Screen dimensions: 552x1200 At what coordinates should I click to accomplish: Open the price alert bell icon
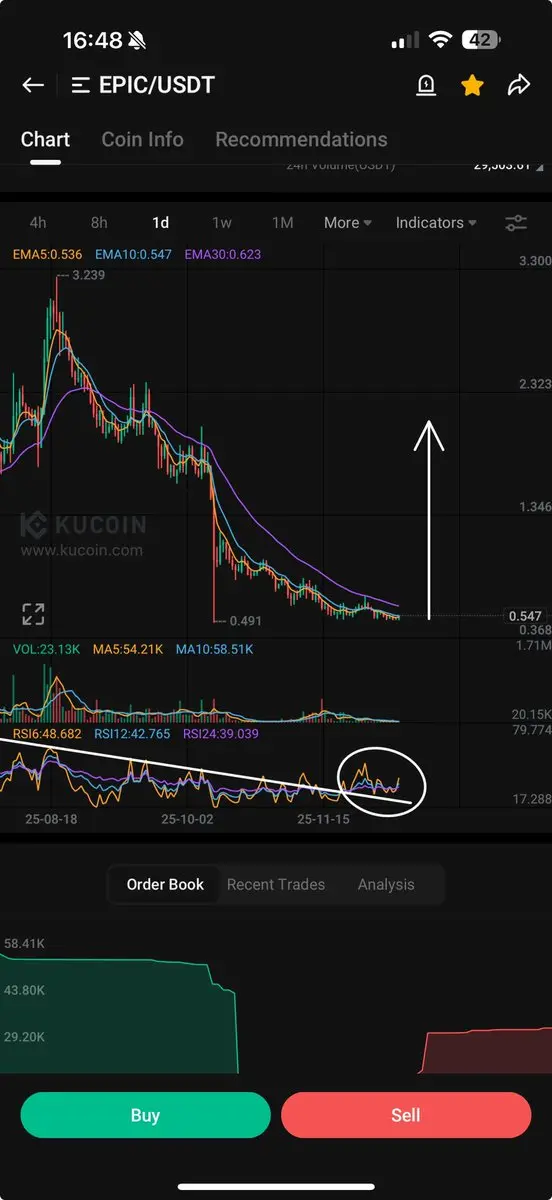[x=426, y=86]
